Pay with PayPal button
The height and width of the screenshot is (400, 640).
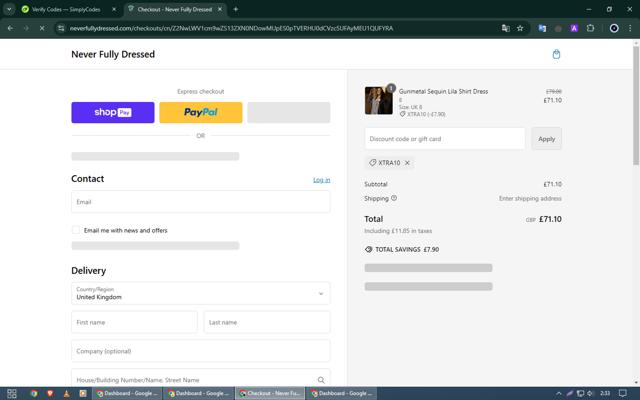[x=200, y=112]
